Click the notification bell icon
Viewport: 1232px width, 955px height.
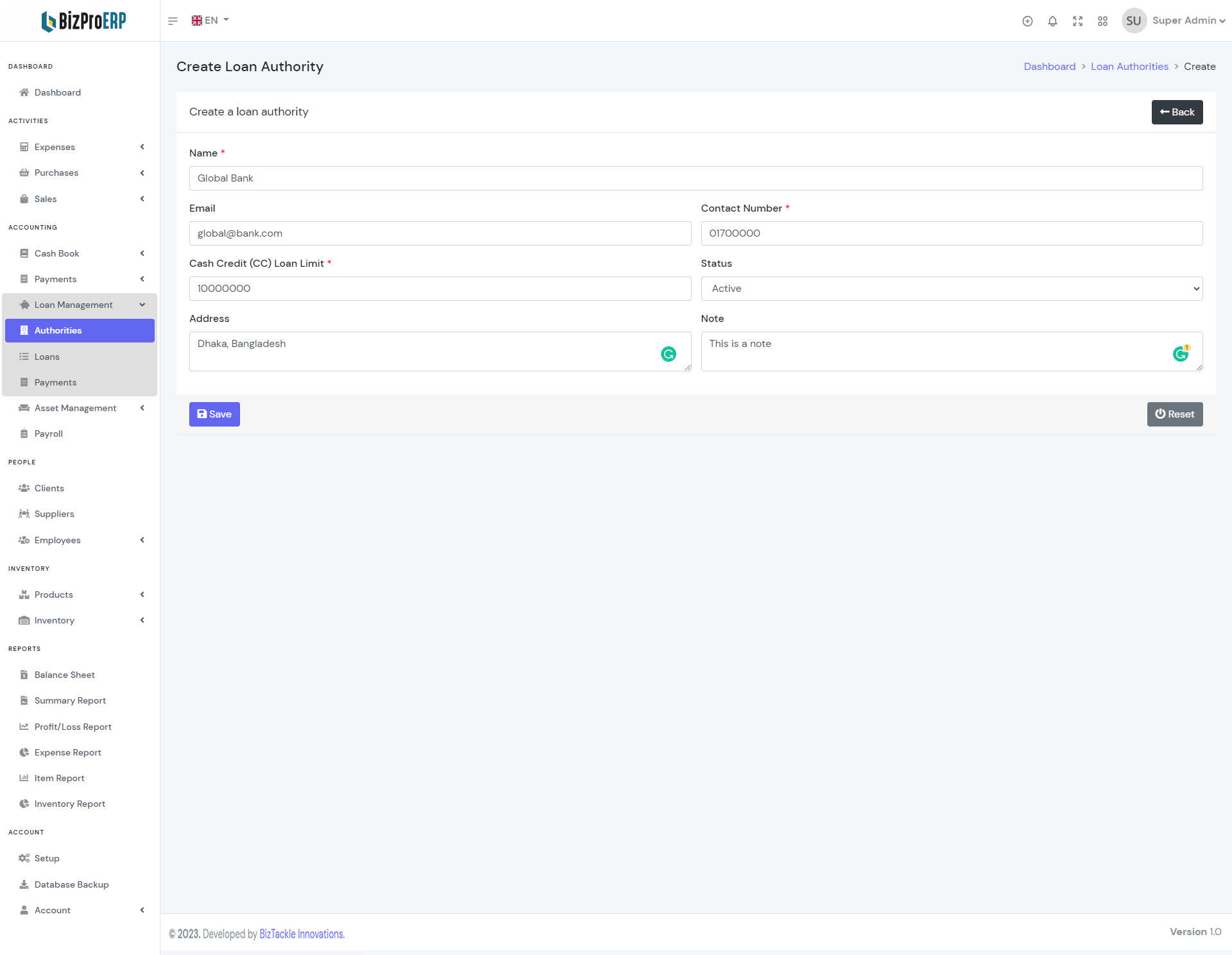pyautogui.click(x=1052, y=21)
